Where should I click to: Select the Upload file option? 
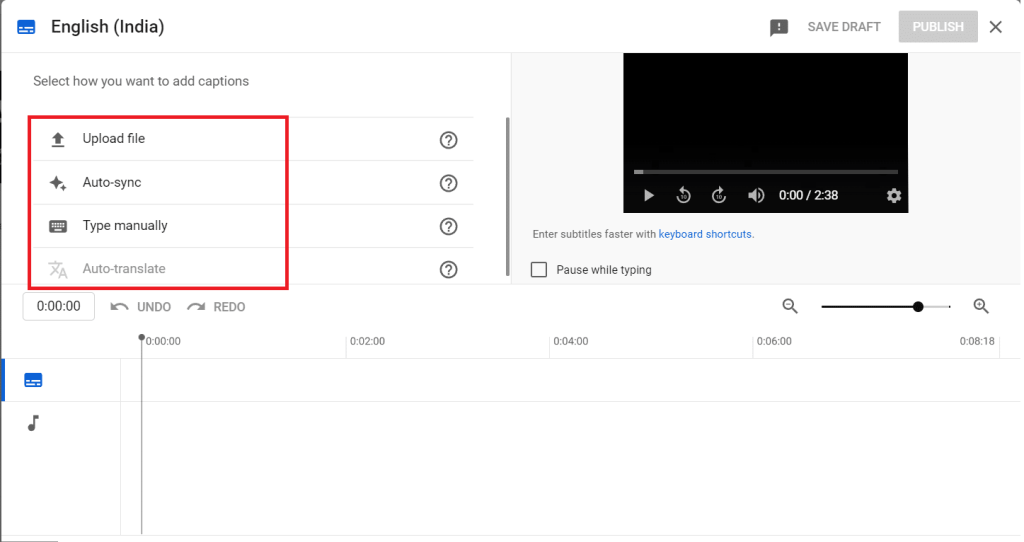click(114, 139)
